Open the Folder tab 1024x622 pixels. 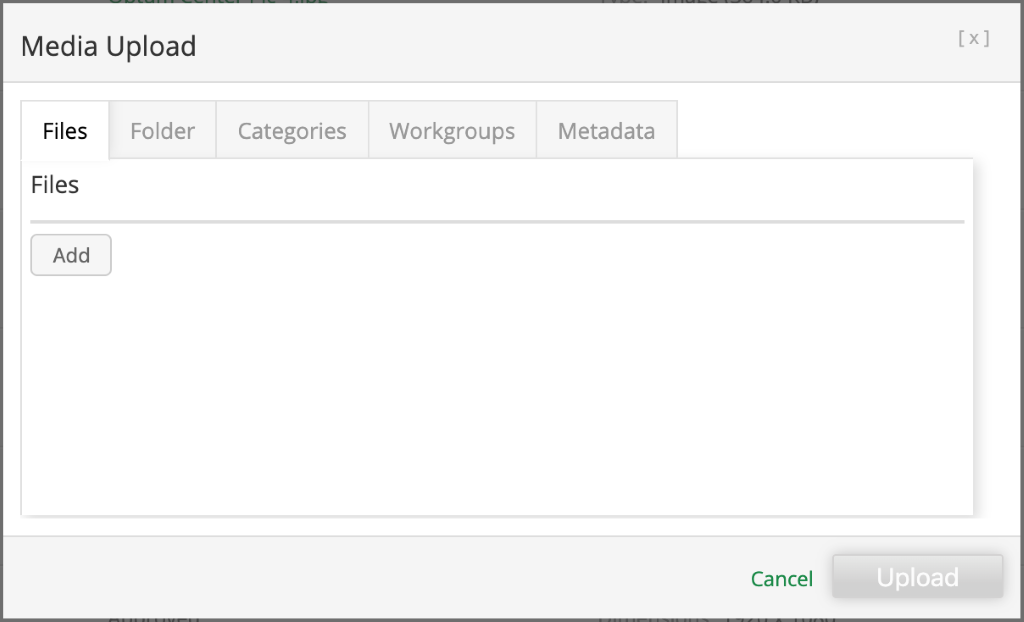[162, 131]
